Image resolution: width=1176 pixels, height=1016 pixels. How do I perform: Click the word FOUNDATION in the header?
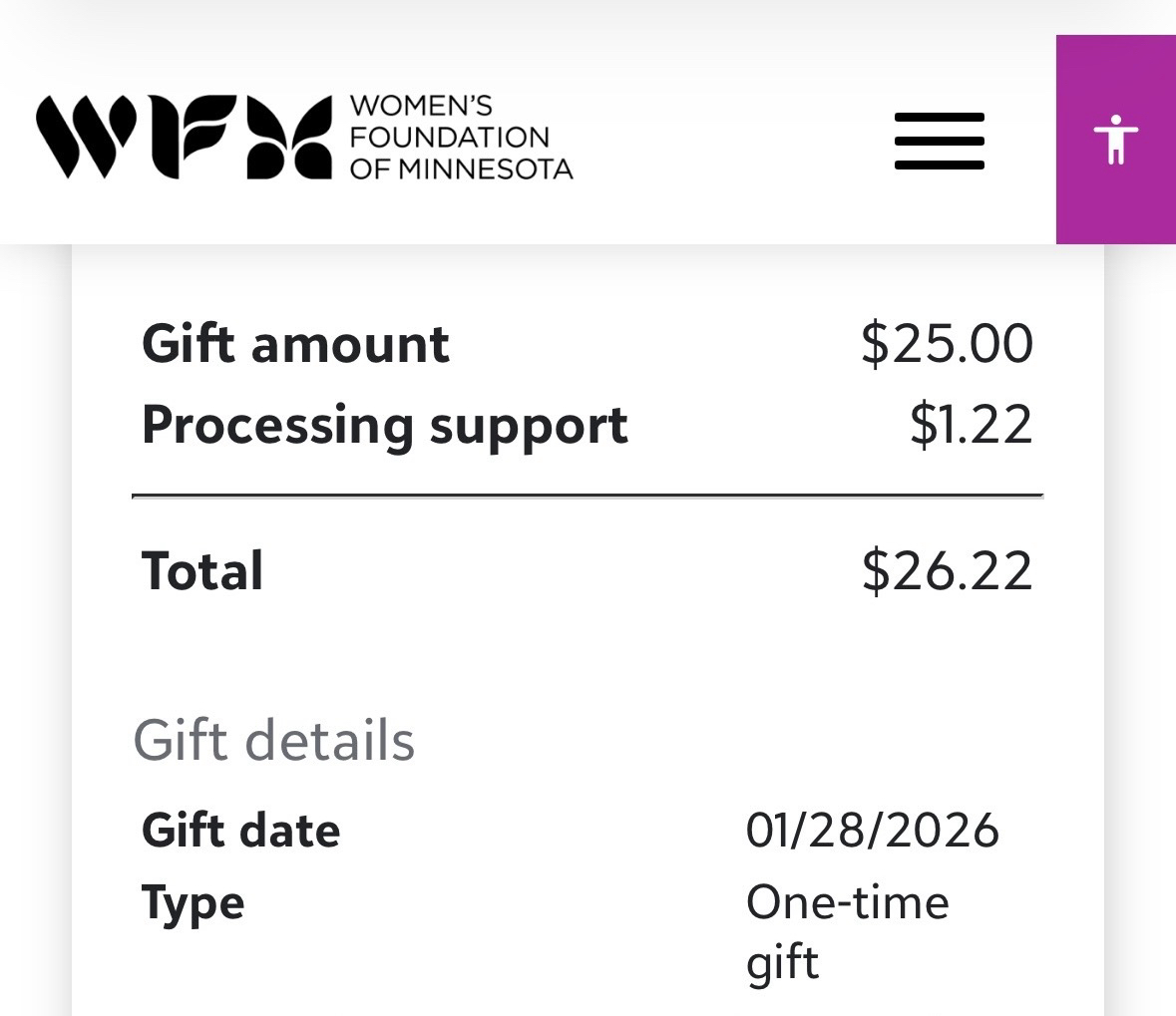point(449,137)
